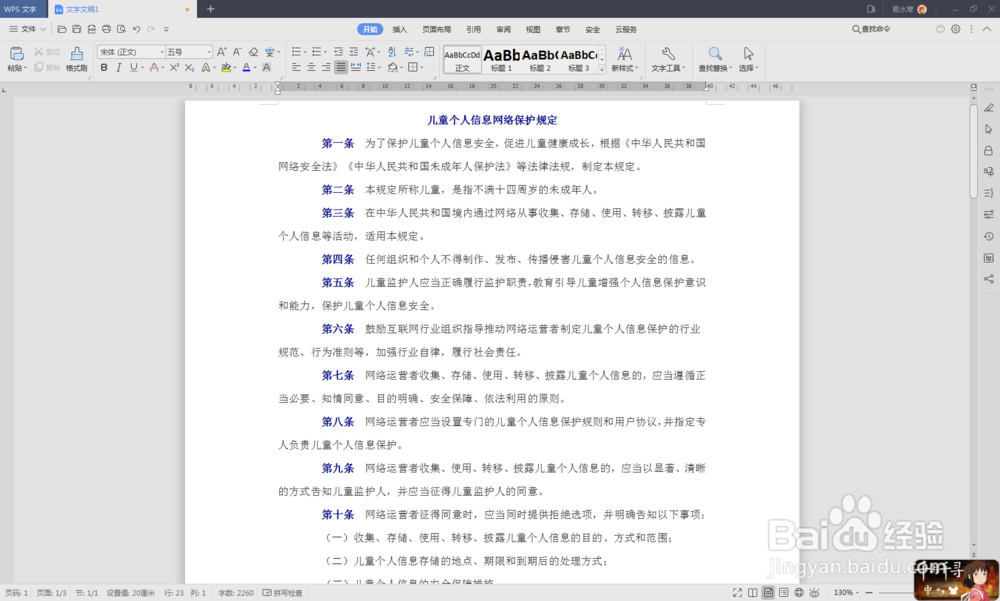Viewport: 1000px width, 601px height.
Task: Toggle justified alignment
Action: [x=341, y=67]
